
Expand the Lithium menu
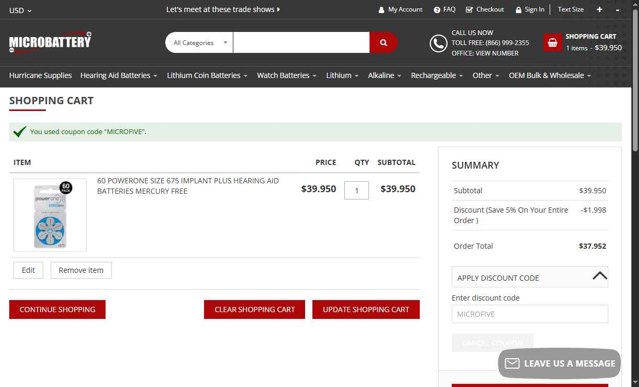(x=342, y=75)
